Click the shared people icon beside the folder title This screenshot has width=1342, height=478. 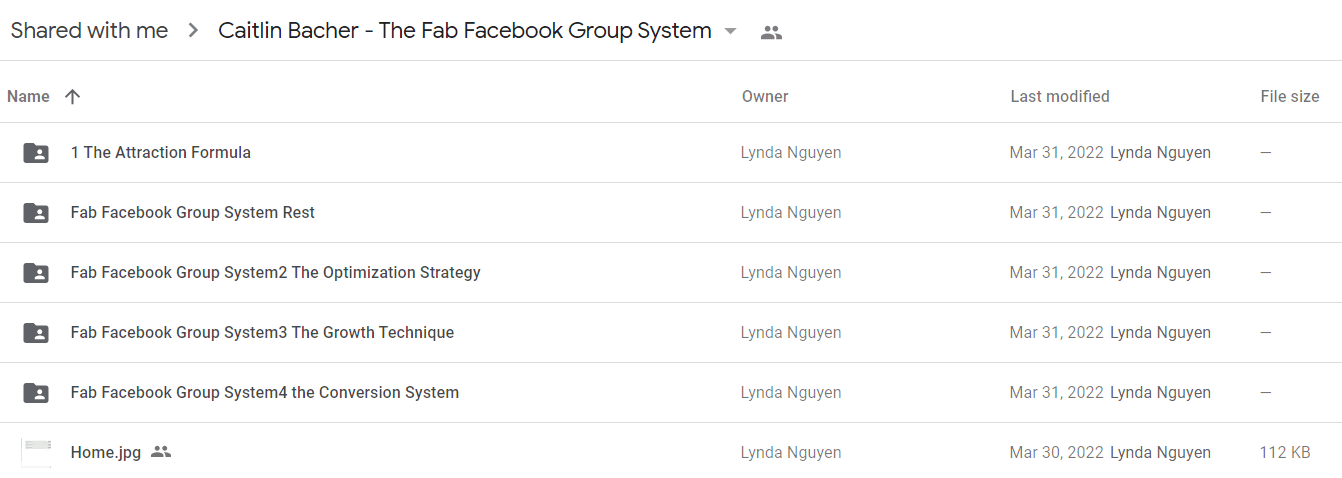click(771, 32)
